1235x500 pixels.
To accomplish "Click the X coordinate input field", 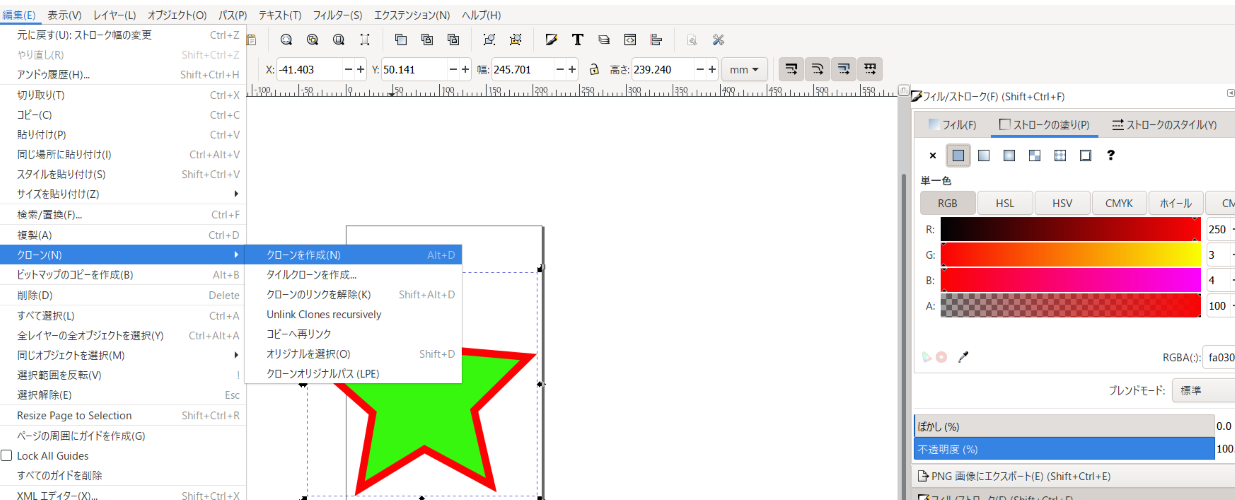I will pos(309,69).
